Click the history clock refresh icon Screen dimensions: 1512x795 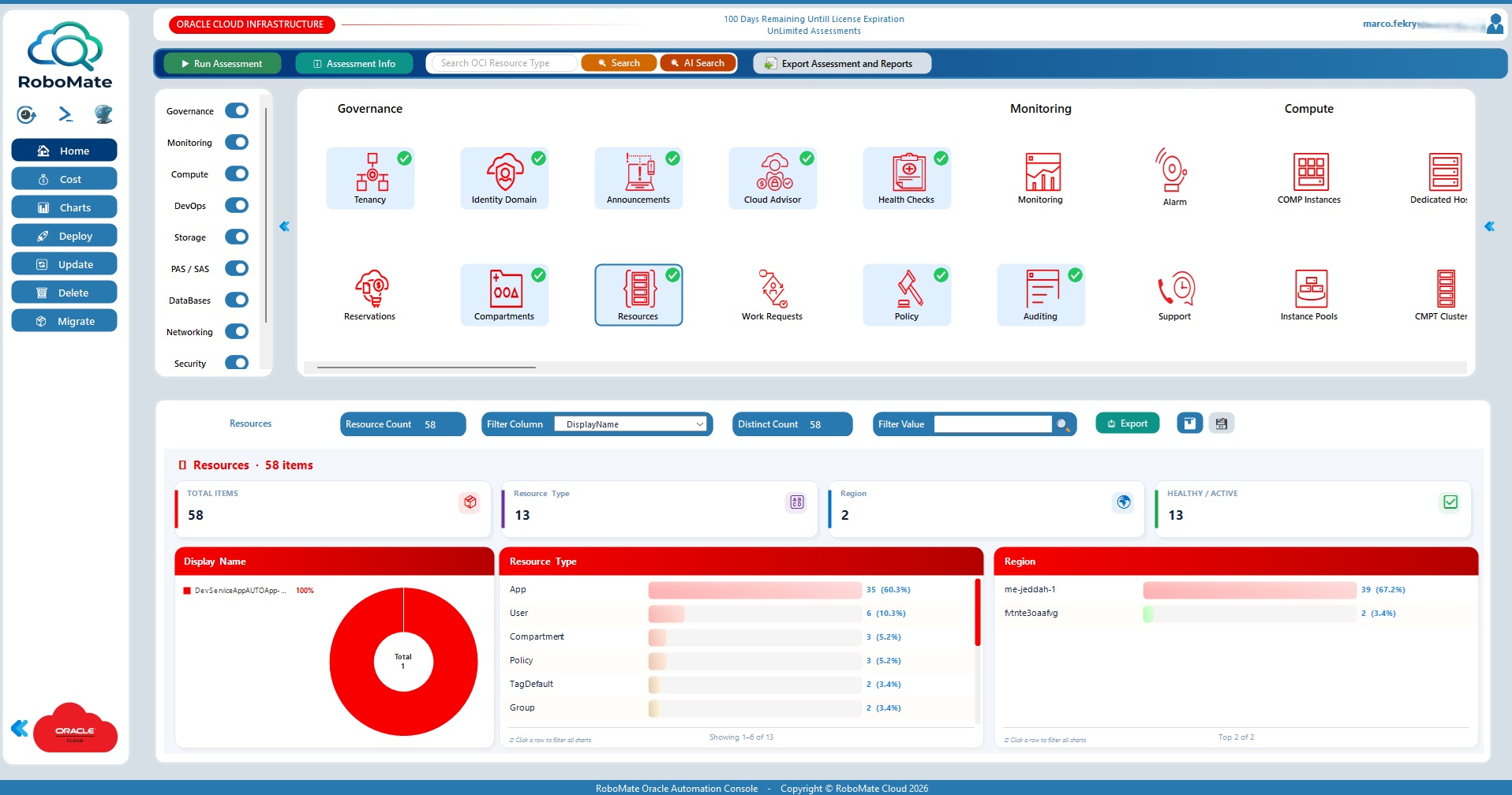click(27, 115)
